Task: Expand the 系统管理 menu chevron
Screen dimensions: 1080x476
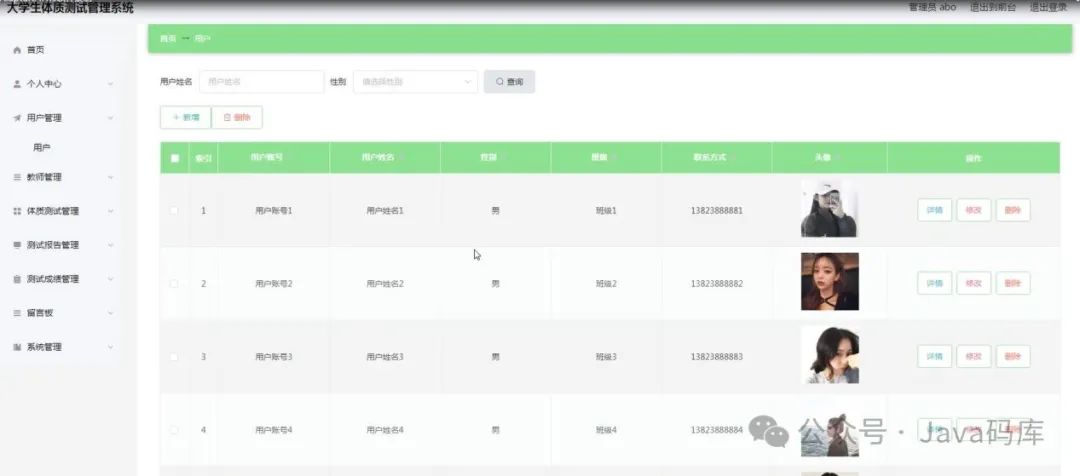Action: pos(110,347)
